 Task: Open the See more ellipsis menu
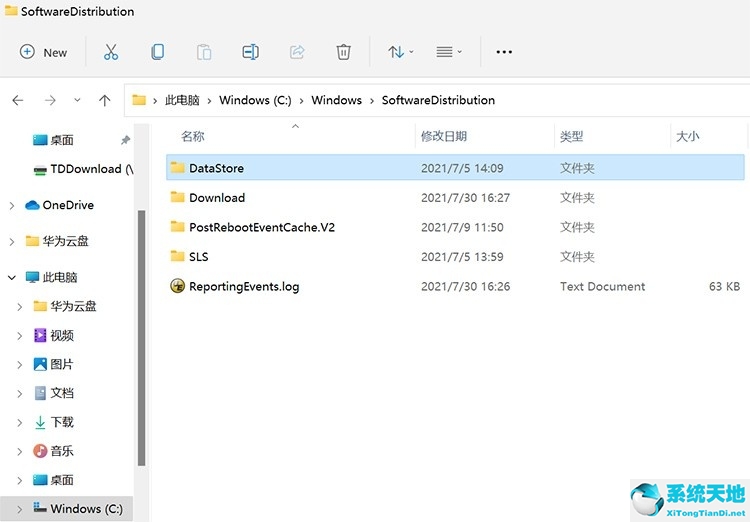[504, 52]
